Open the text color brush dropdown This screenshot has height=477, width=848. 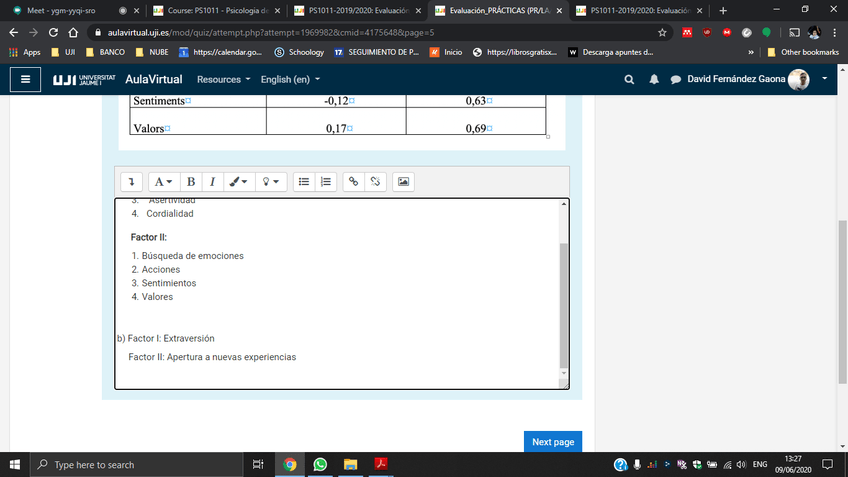click(238, 182)
